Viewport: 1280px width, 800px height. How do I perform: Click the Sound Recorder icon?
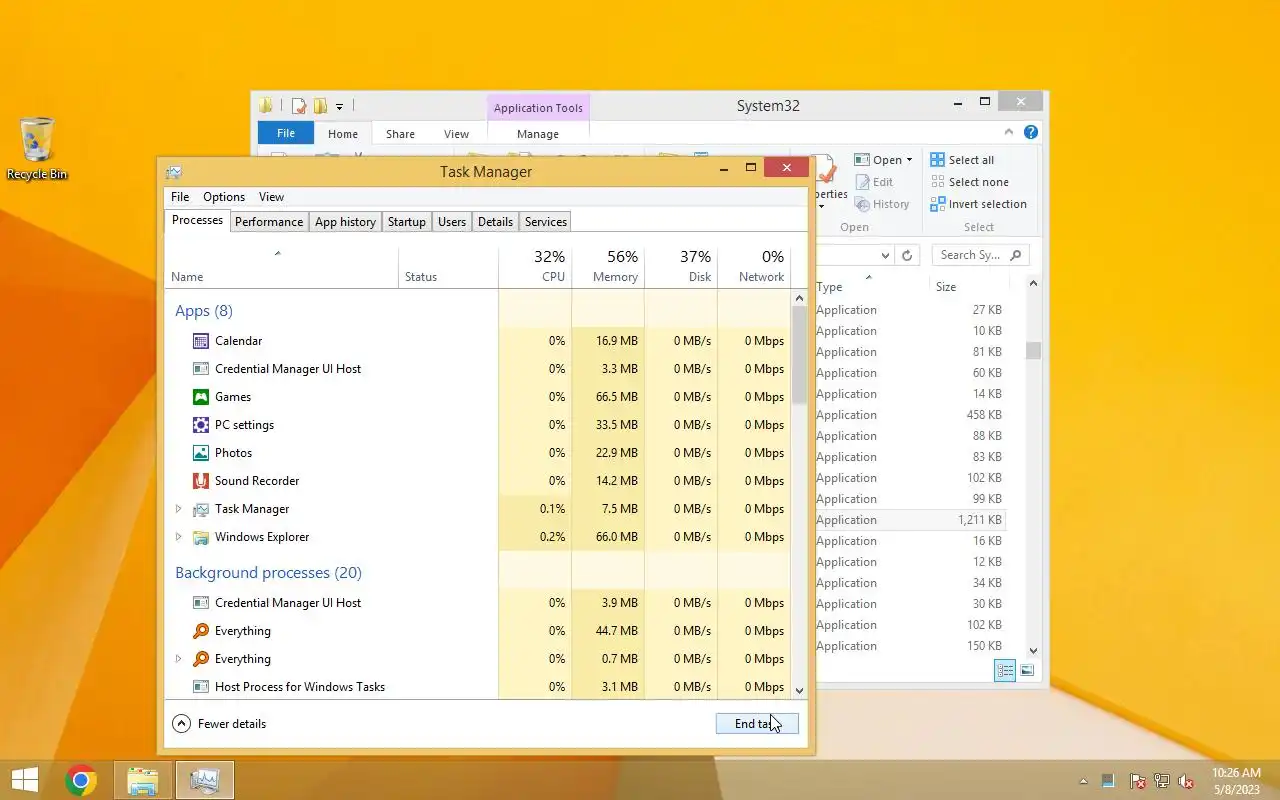[x=201, y=481]
